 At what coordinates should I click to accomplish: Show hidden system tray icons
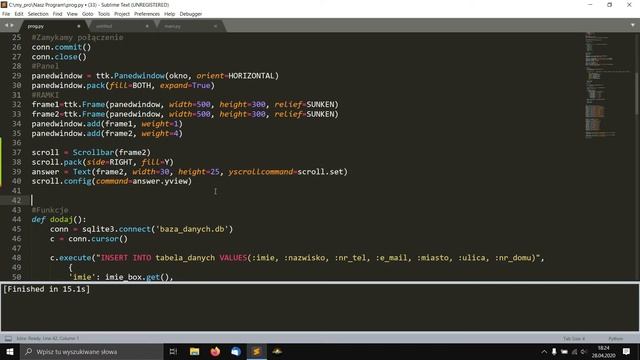pos(544,352)
